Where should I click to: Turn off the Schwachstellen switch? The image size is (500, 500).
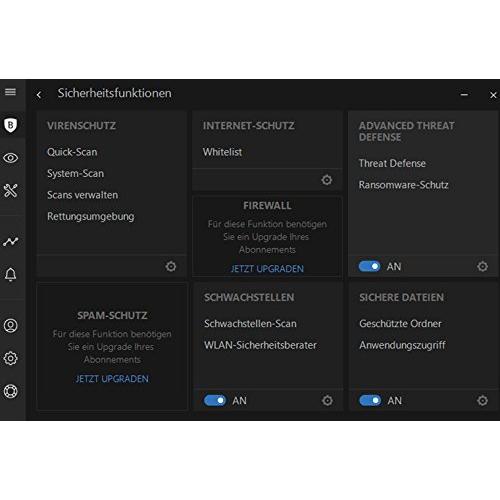(215, 400)
